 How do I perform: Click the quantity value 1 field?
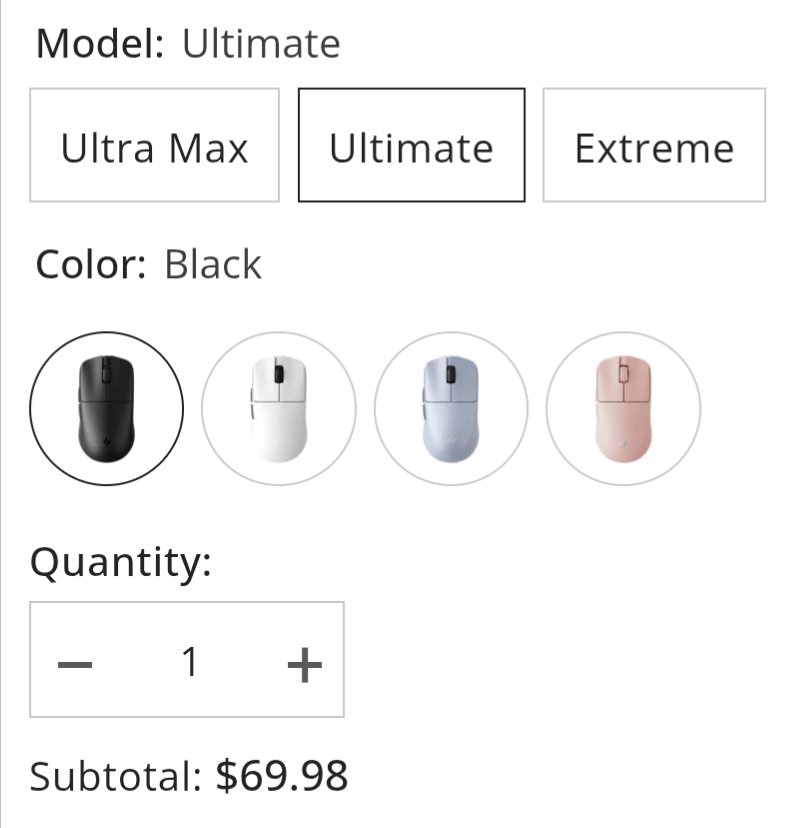pos(190,661)
